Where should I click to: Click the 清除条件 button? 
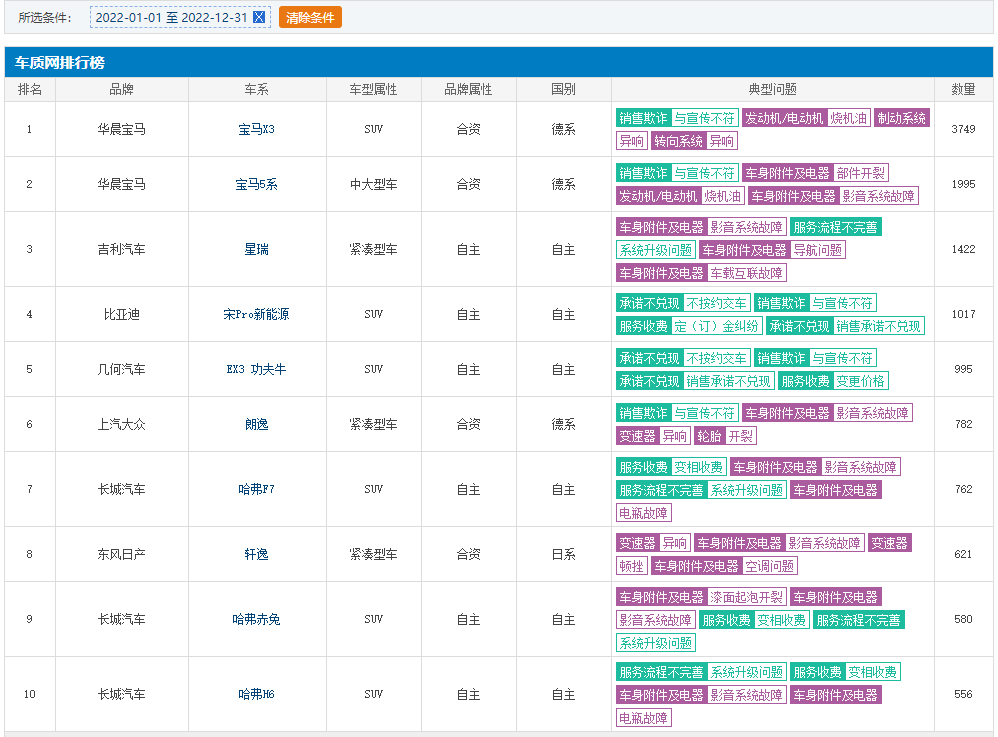tap(310, 18)
